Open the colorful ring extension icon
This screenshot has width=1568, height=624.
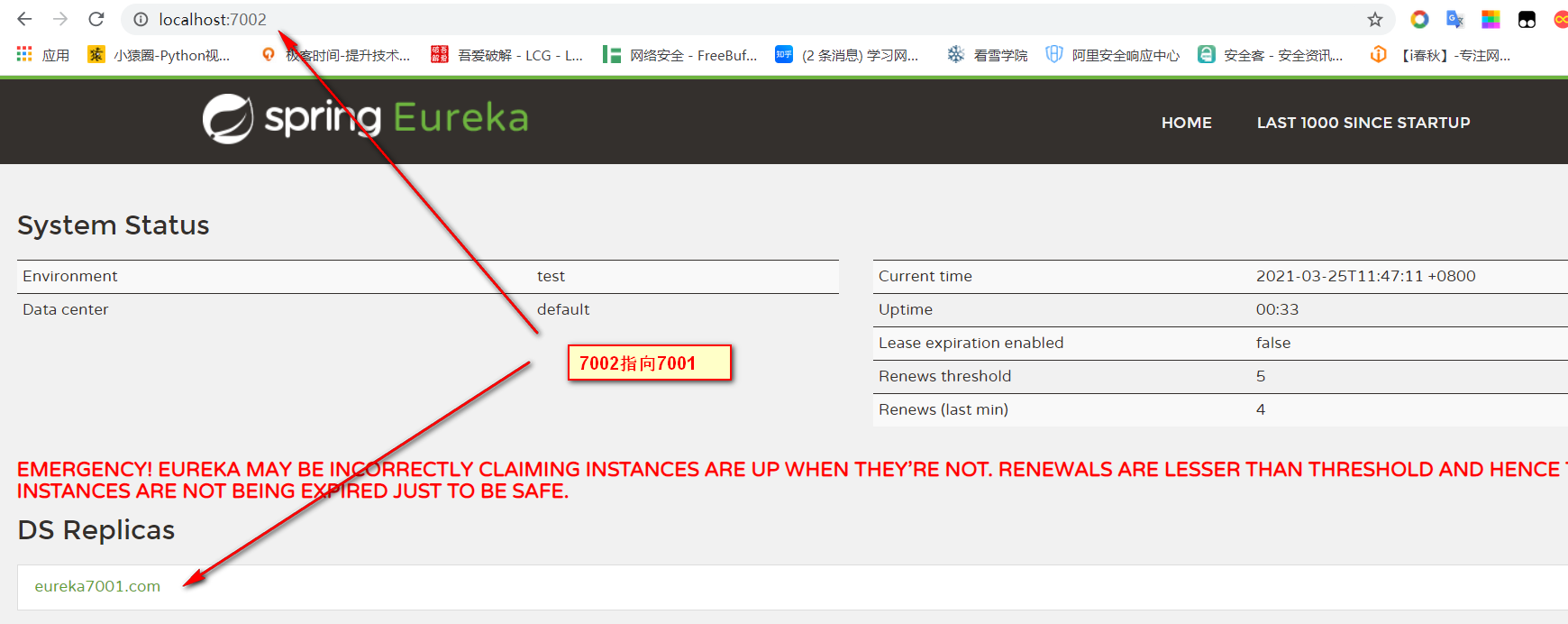[x=1419, y=19]
